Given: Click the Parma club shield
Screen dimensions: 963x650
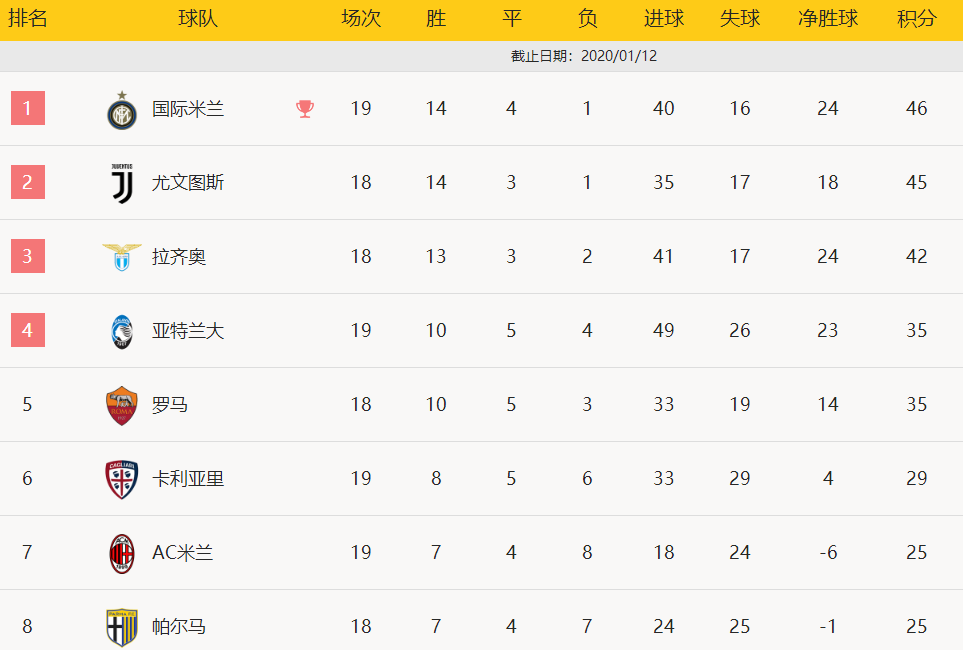Looking at the screenshot, I should pyautogui.click(x=122, y=628).
